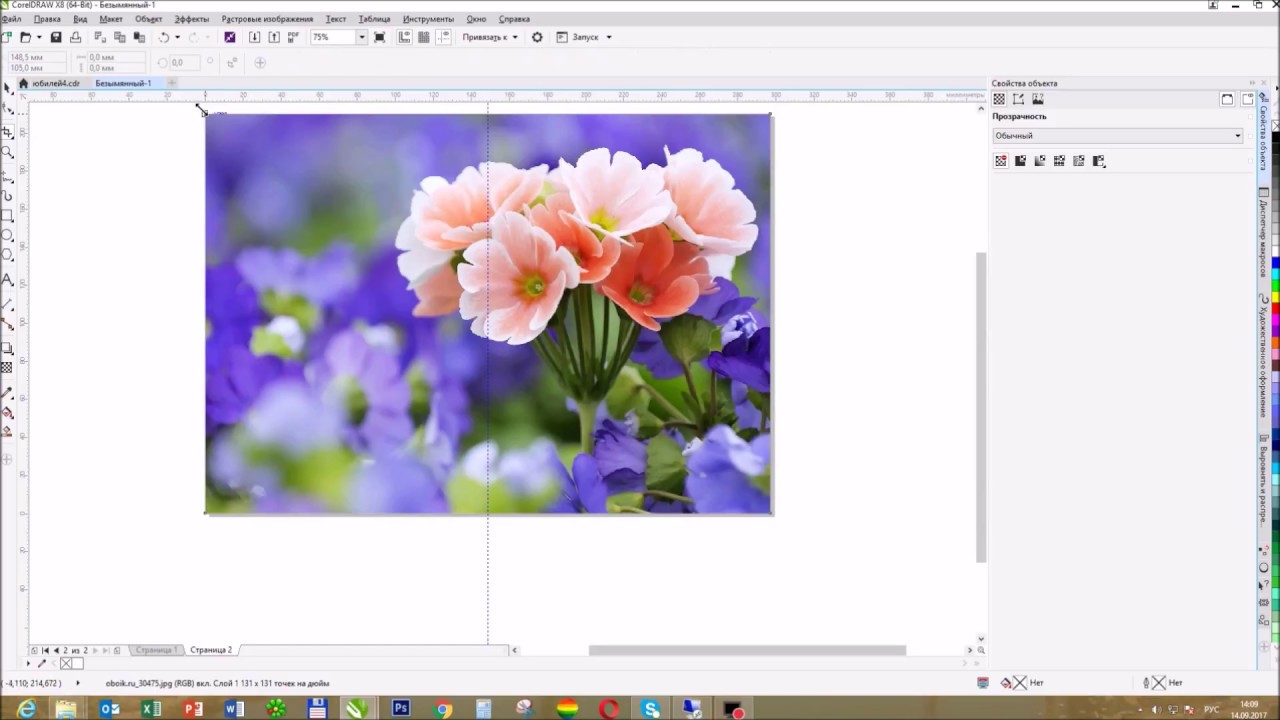The width and height of the screenshot is (1280, 720).
Task: Select the Crop tool in the toolbox
Action: 7,132
